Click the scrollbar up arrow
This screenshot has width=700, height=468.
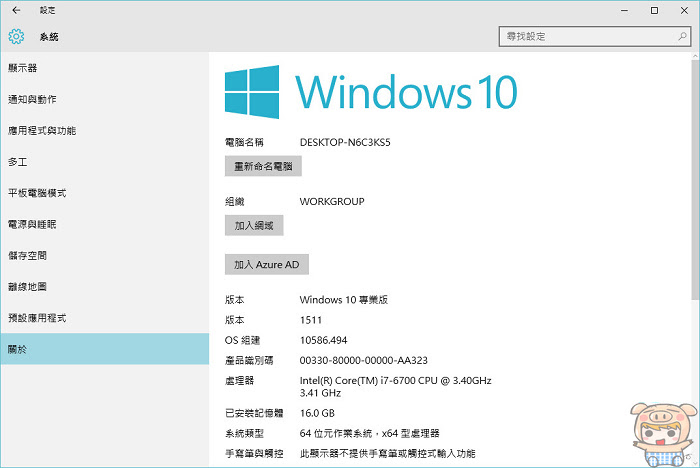(695, 56)
